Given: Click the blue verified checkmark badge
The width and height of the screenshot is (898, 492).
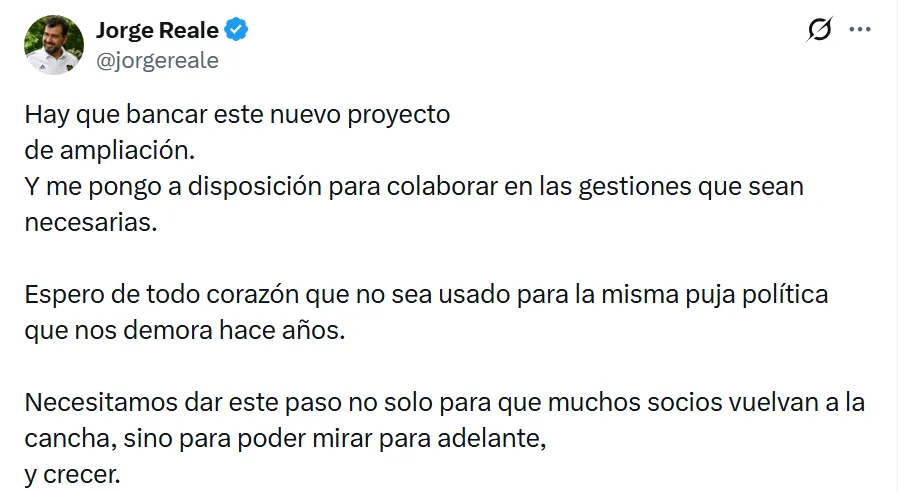Looking at the screenshot, I should (x=236, y=31).
